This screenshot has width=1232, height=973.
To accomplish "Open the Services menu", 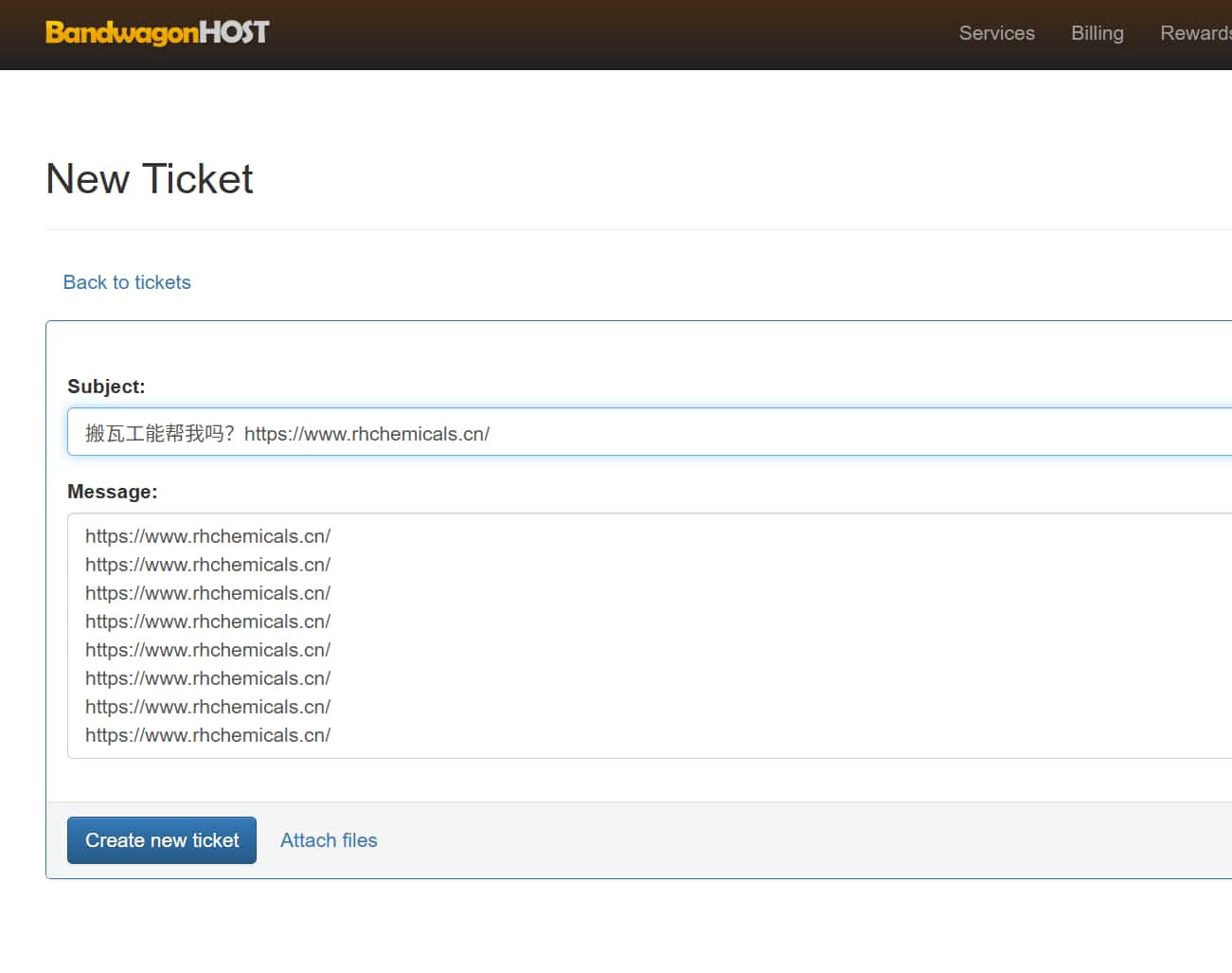I will pos(996,33).
